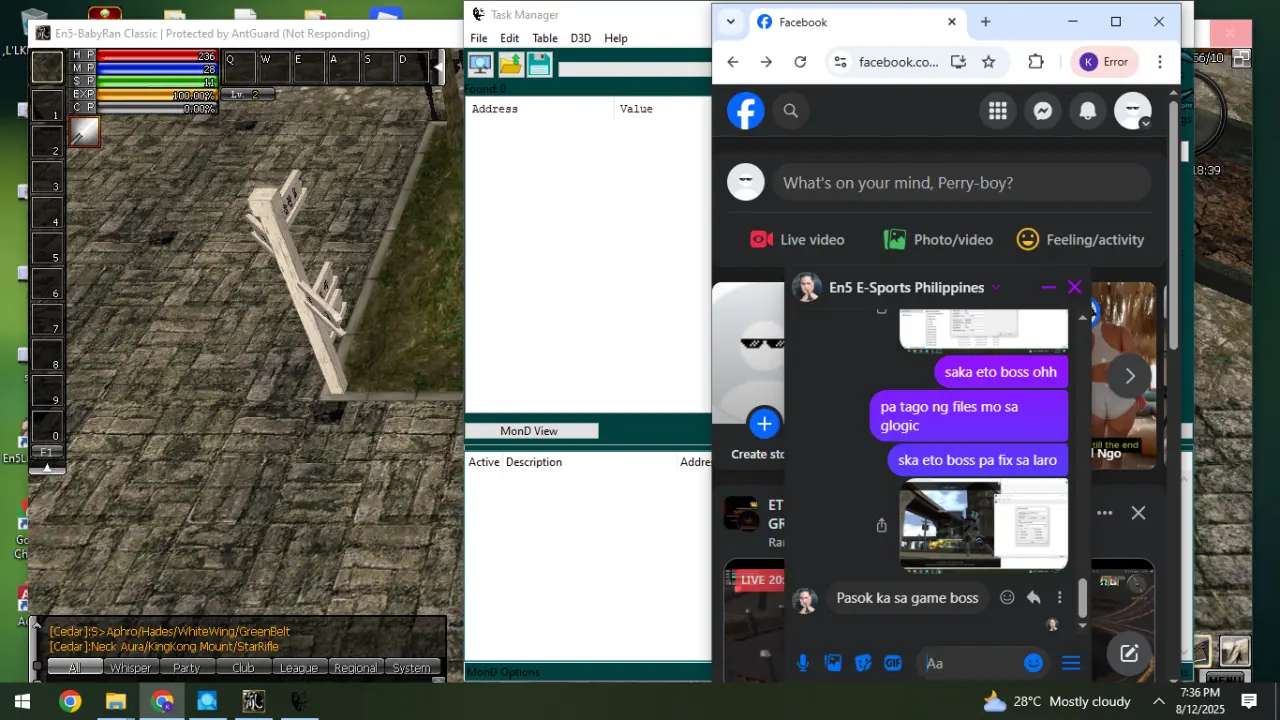The height and width of the screenshot is (720, 1280).
Task: React to Pasok ka sa game boss message
Action: 1007,598
